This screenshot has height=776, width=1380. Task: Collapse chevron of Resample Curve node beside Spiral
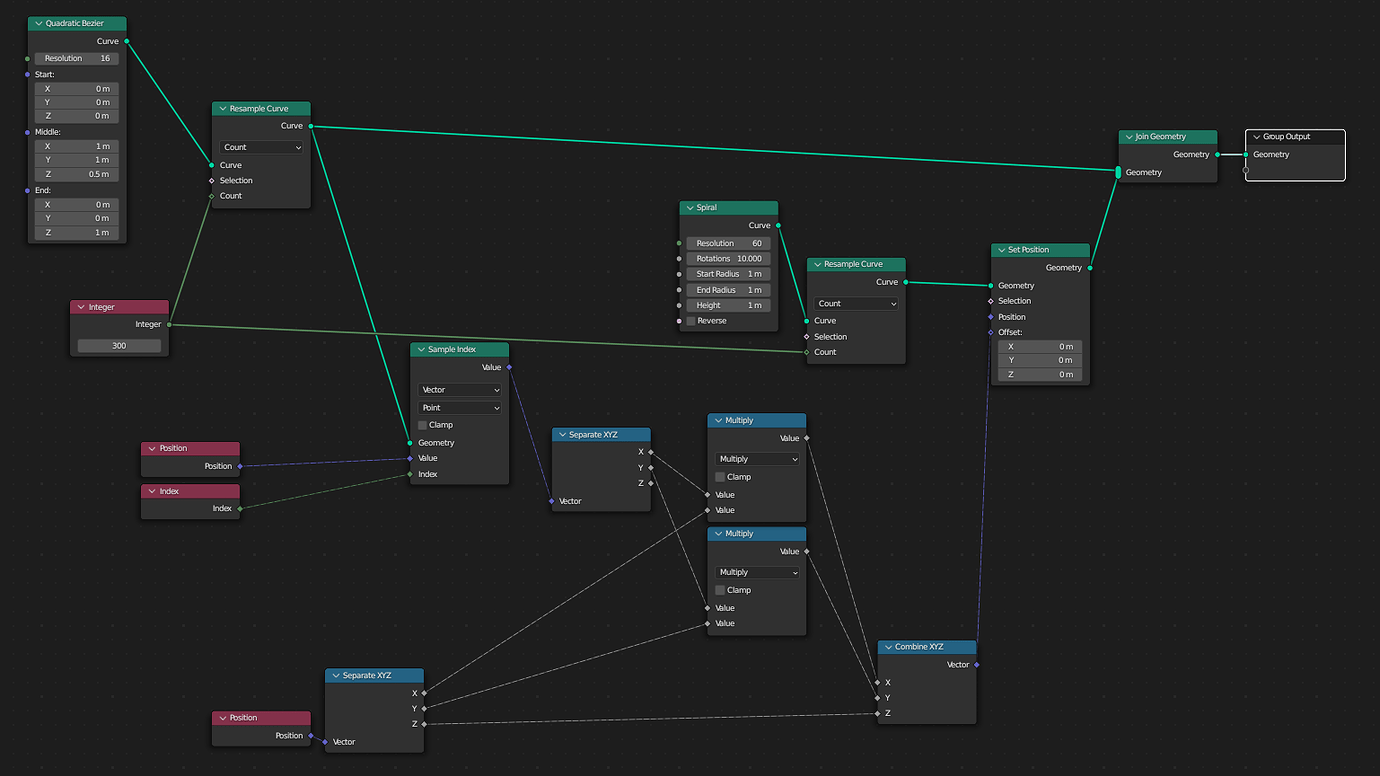click(x=817, y=264)
